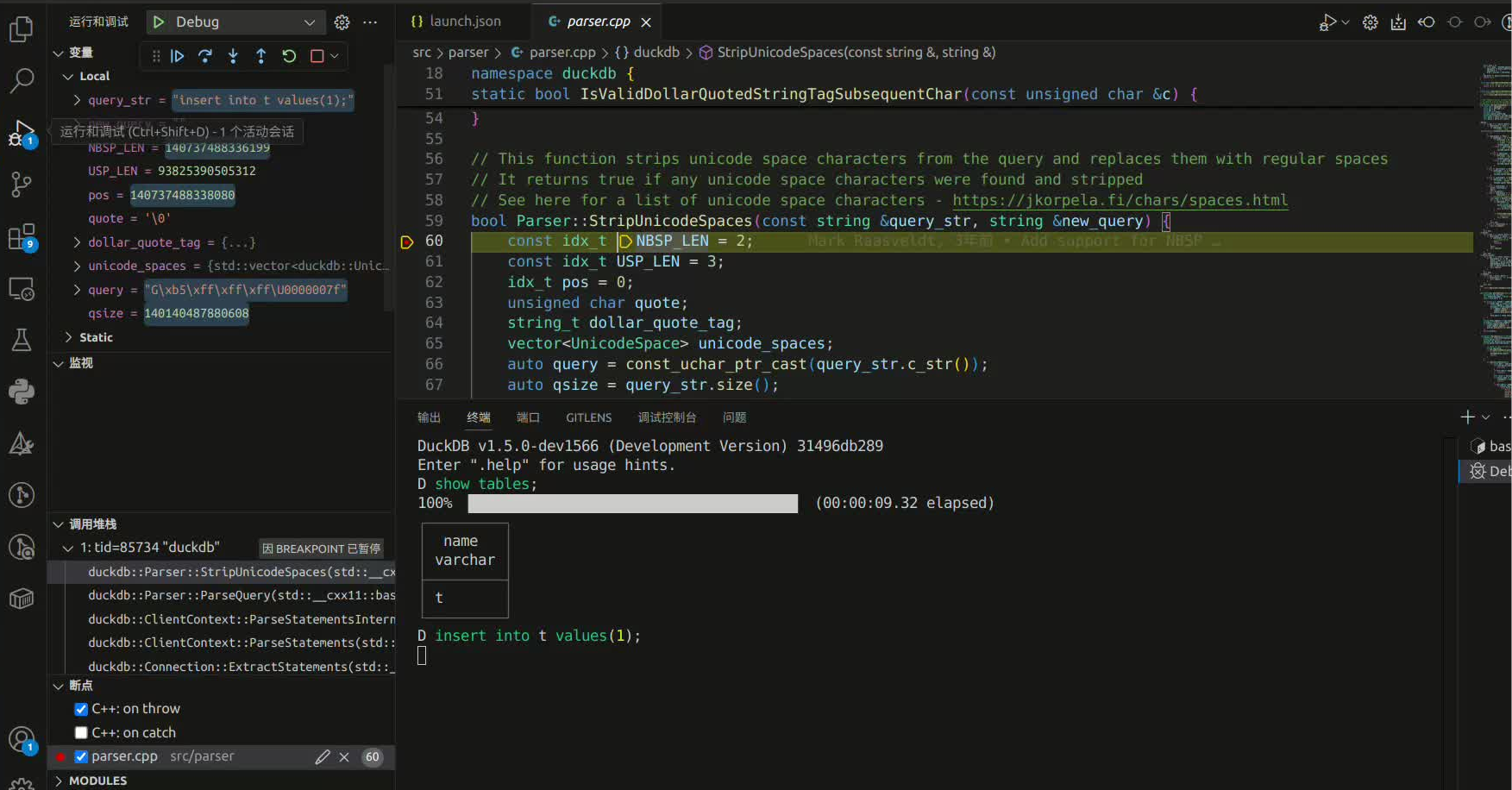Click the Step Out debug icon
The height and width of the screenshot is (790, 1512).
[260, 56]
